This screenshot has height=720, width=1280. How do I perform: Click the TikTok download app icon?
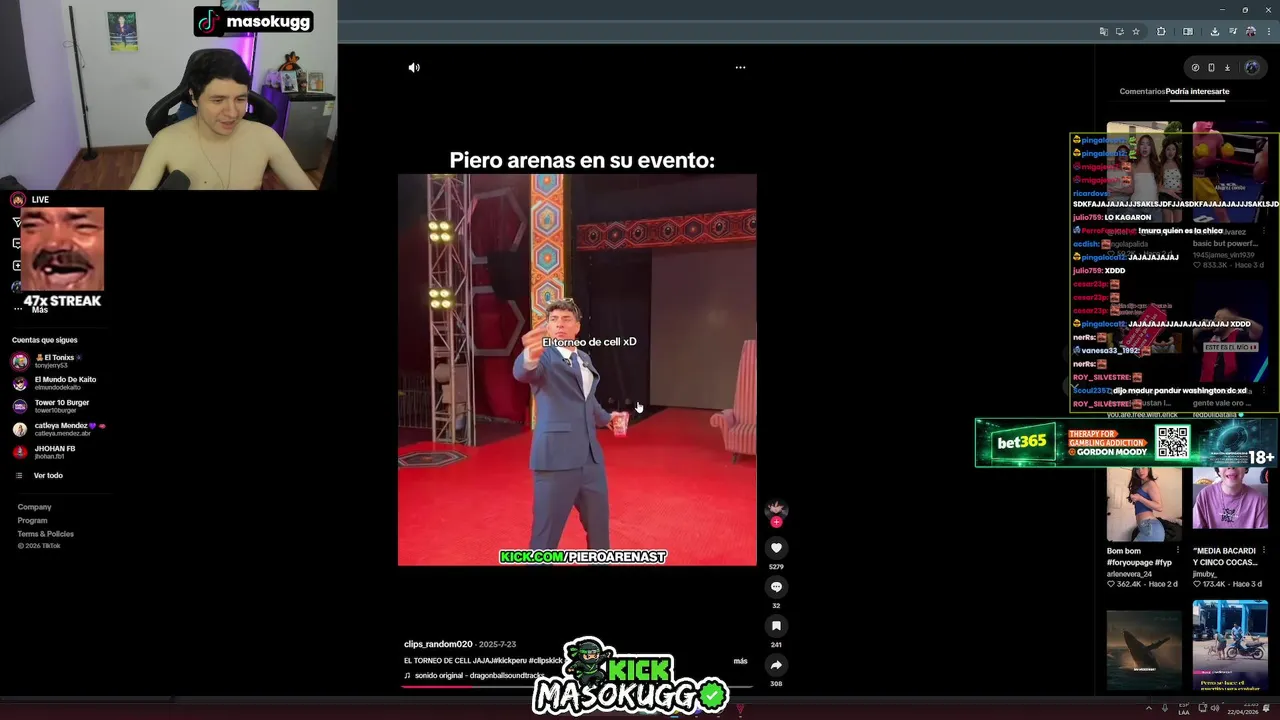1227,68
